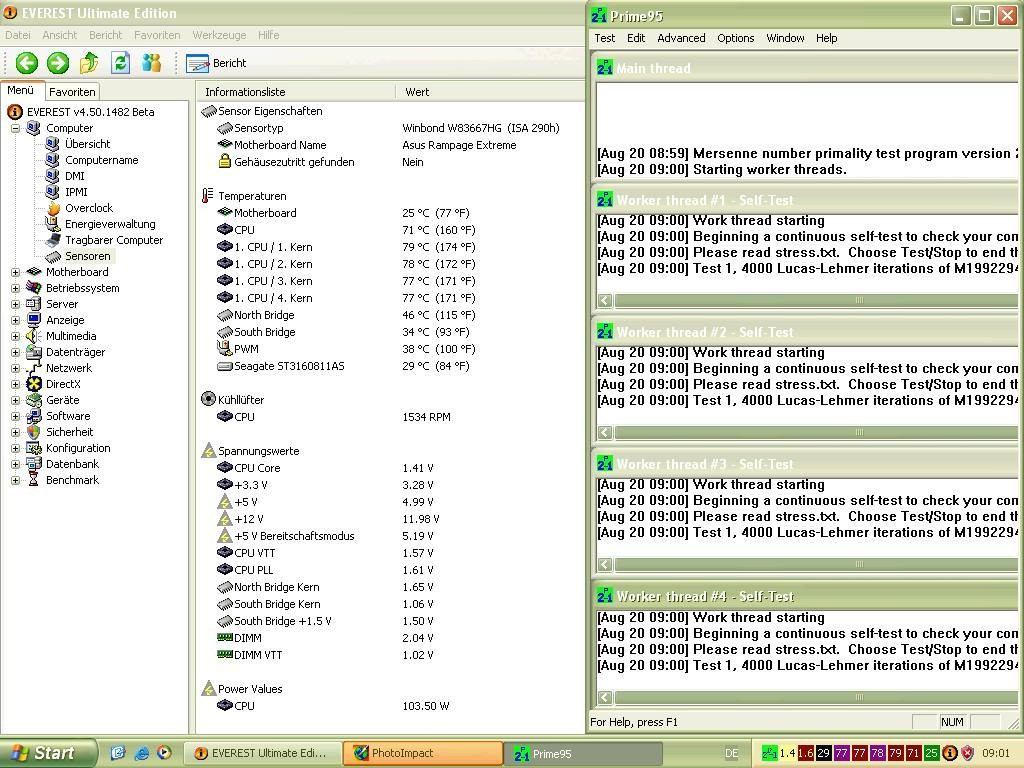The image size is (1024, 768).
Task: Expand the Datenträger tree node
Action: (x=15, y=352)
